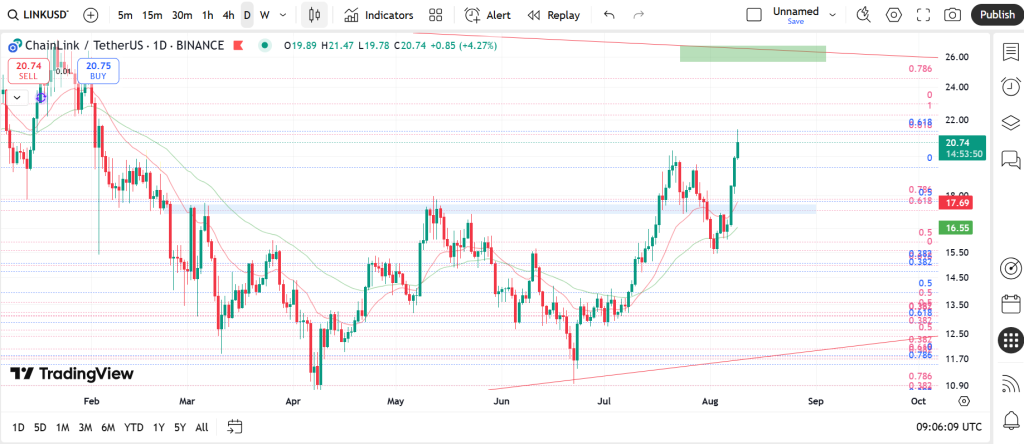Open the news feed signal icon
Image resolution: width=1024 pixels, height=444 pixels.
(x=1010, y=384)
